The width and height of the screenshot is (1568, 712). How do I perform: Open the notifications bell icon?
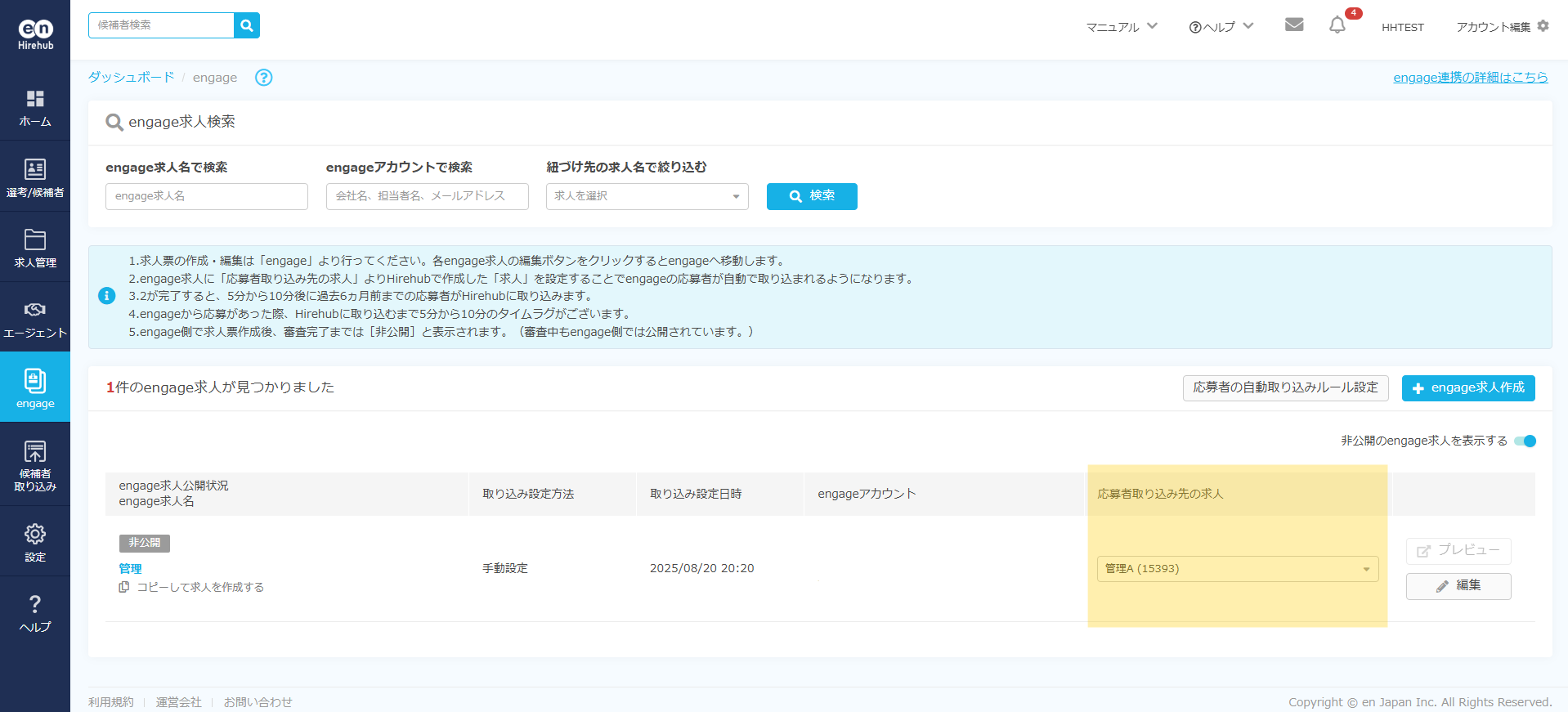tap(1337, 25)
